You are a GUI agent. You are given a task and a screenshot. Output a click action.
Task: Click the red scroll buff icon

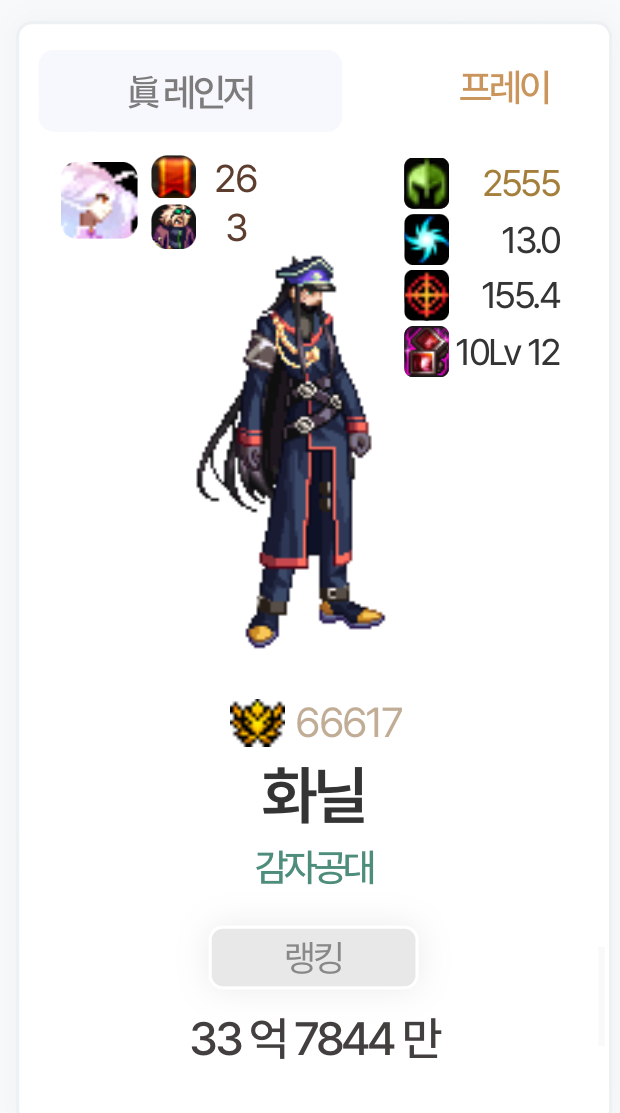174,177
